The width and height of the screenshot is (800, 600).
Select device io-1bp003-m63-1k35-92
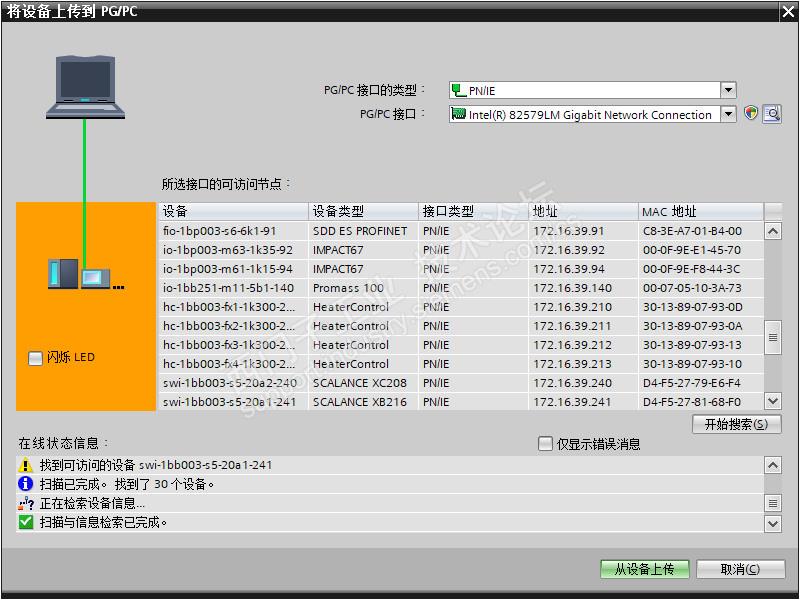pos(461,250)
